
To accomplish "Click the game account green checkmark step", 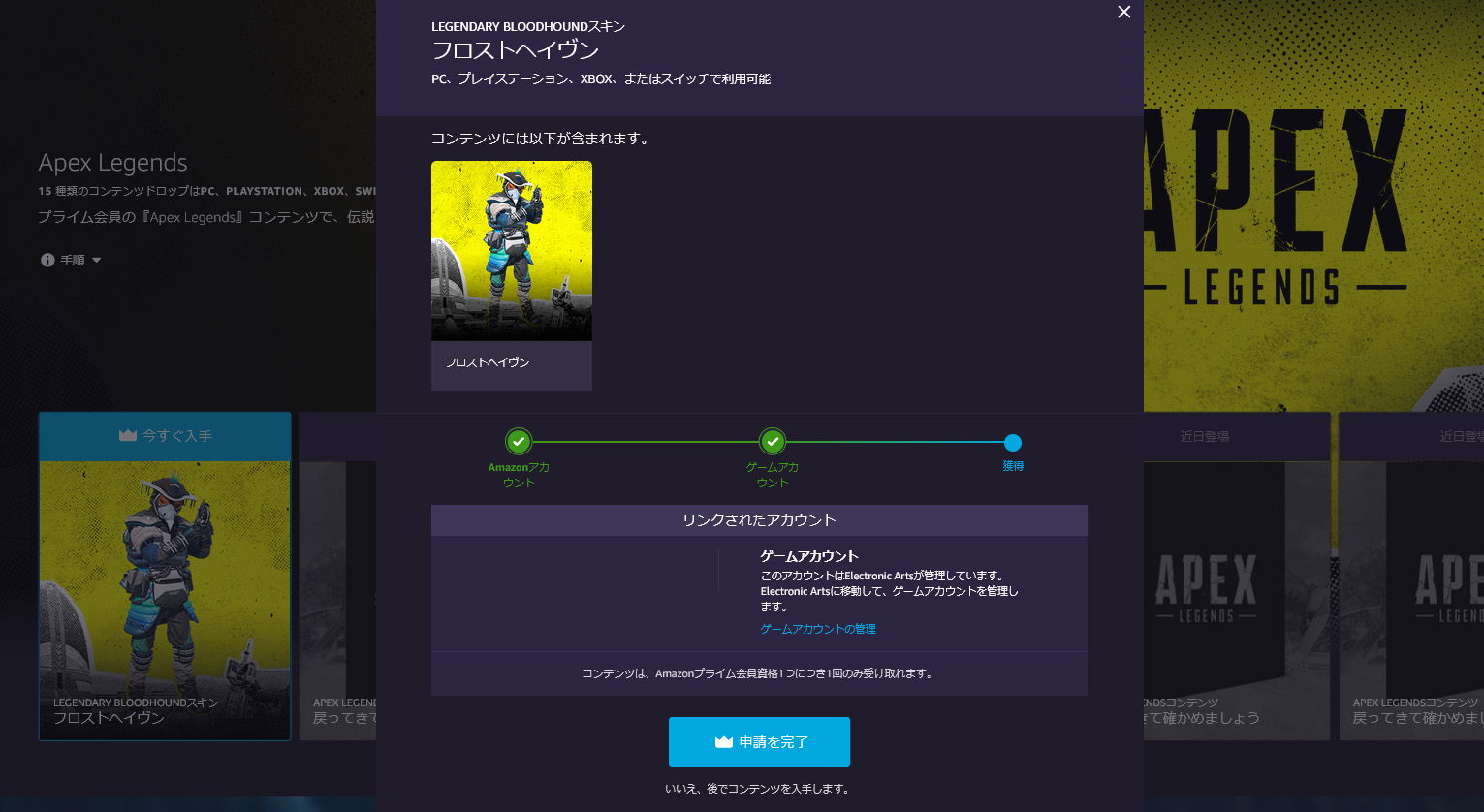I will click(x=773, y=442).
